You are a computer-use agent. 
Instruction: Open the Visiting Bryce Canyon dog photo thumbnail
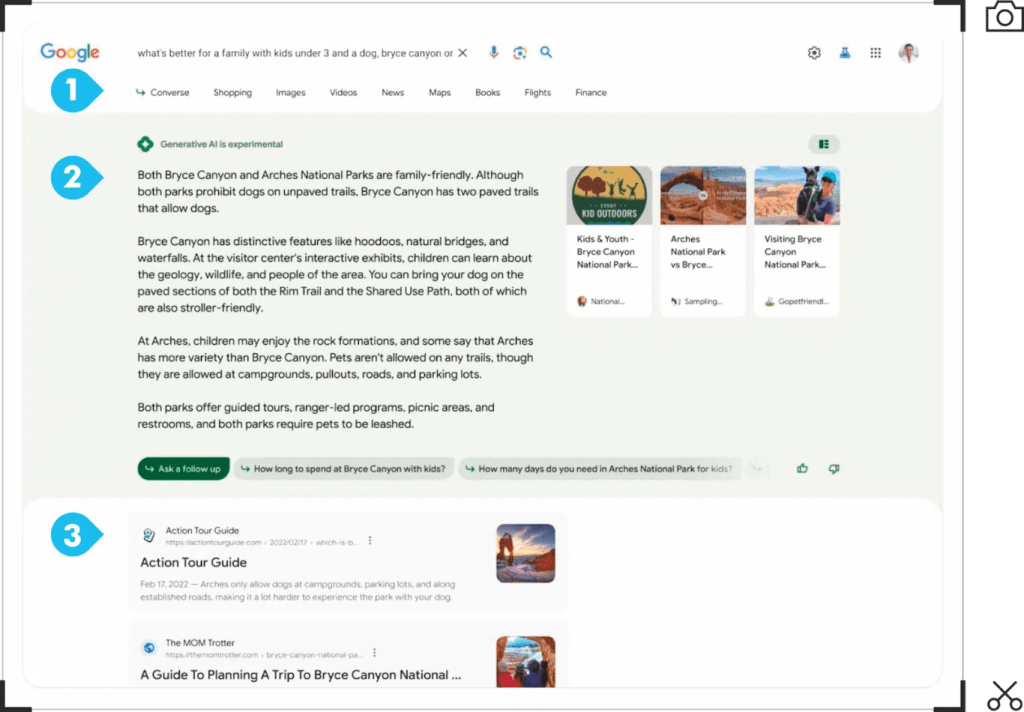pyautogui.click(x=797, y=195)
